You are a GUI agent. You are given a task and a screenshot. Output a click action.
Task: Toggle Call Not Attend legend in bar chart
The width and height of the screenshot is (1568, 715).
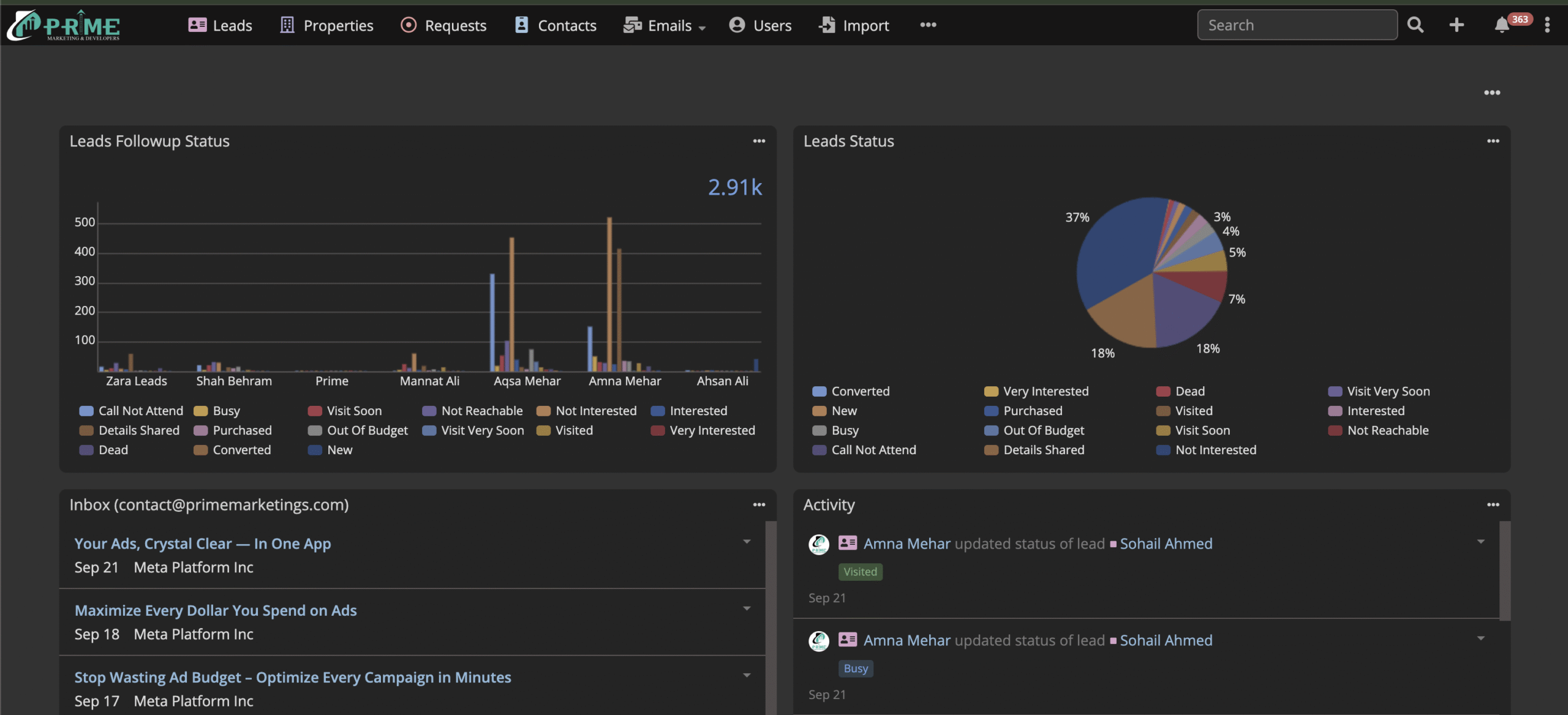tap(140, 411)
